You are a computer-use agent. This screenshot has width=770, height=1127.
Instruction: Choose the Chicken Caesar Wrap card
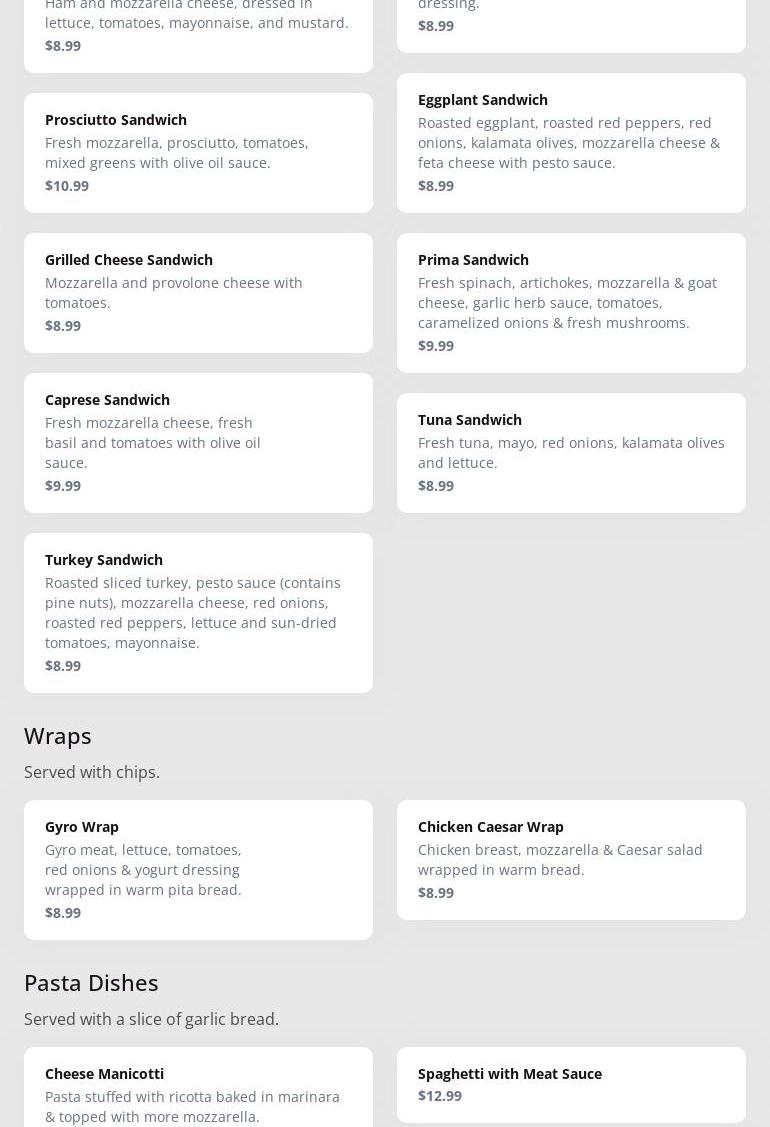(x=571, y=859)
